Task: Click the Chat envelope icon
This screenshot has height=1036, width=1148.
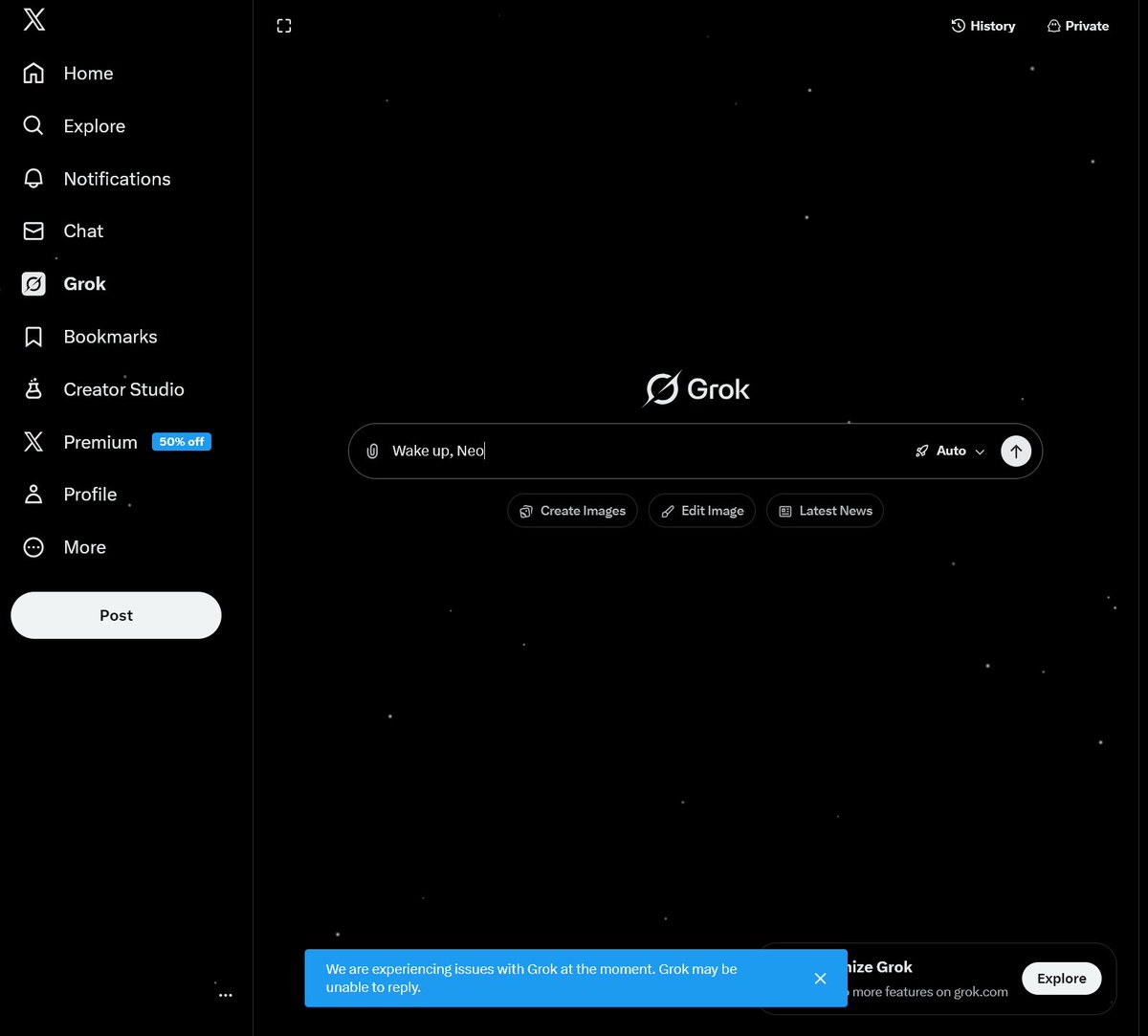Action: 33,231
